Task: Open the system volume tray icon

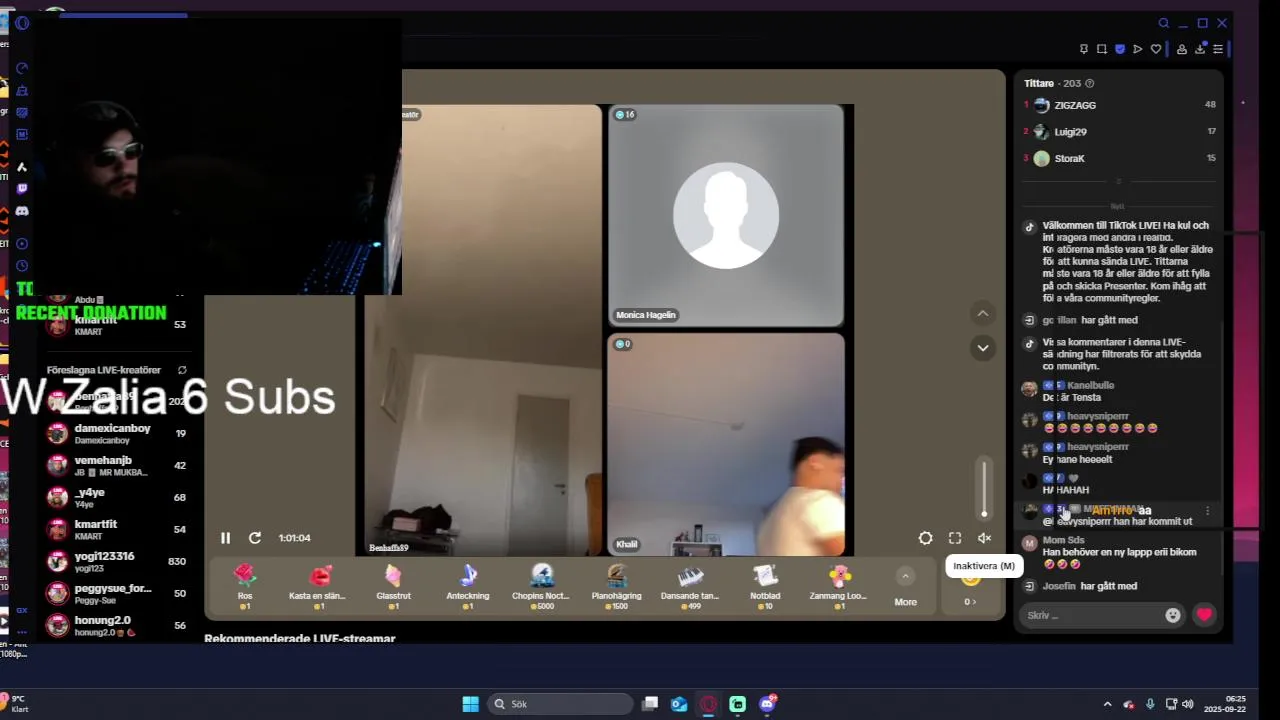Action: click(x=1187, y=704)
